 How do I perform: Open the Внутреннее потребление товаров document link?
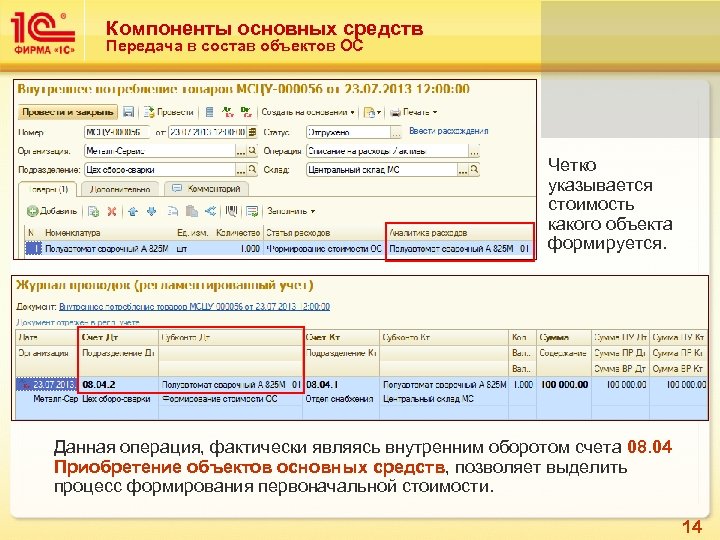pyautogui.click(x=195, y=306)
